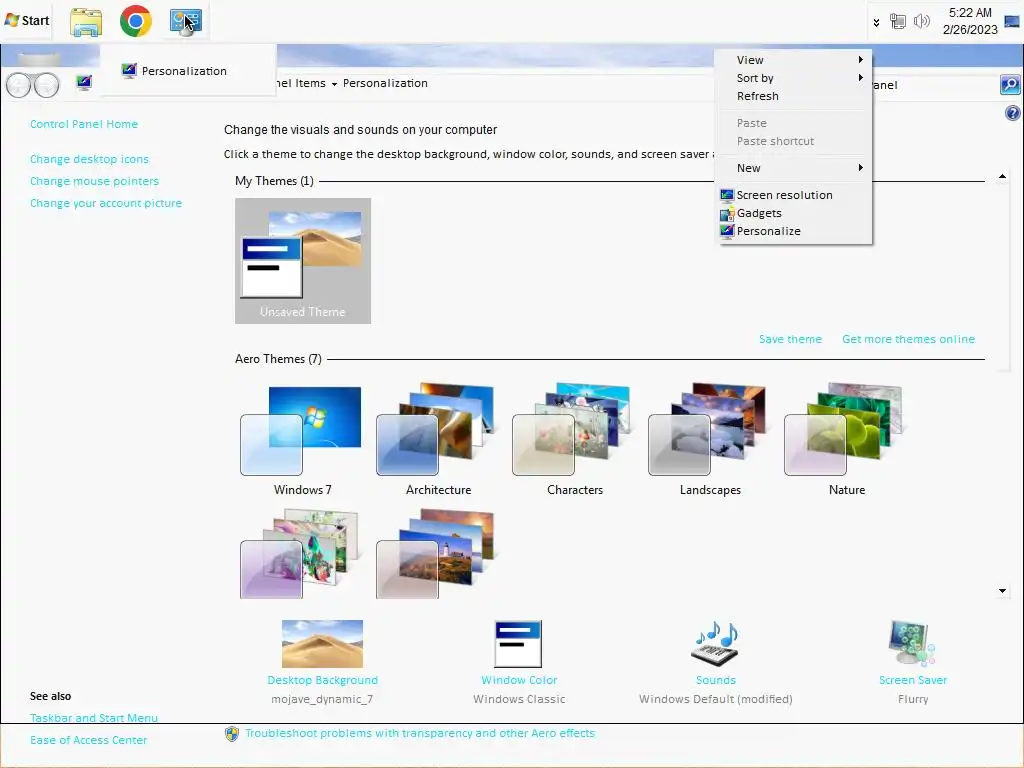The width and height of the screenshot is (1024, 768).
Task: Open the New submenu
Action: pos(795,168)
